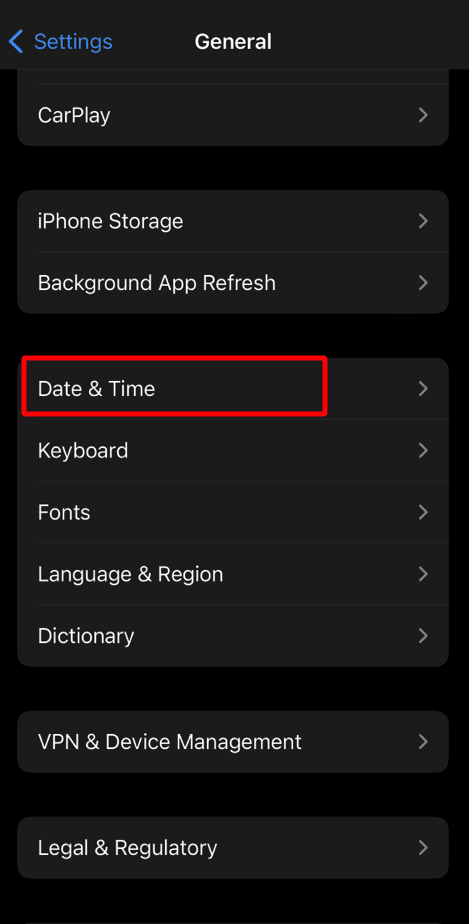Open the highlighted Date & Time row
This screenshot has height=924, width=469.
(x=233, y=388)
